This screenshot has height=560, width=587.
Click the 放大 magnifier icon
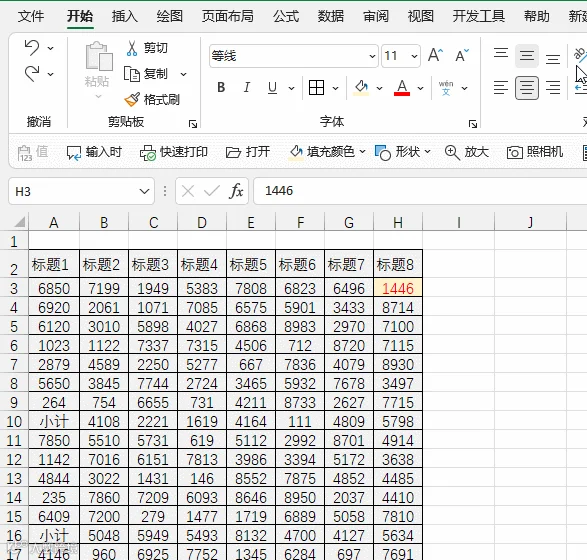click(x=452, y=153)
